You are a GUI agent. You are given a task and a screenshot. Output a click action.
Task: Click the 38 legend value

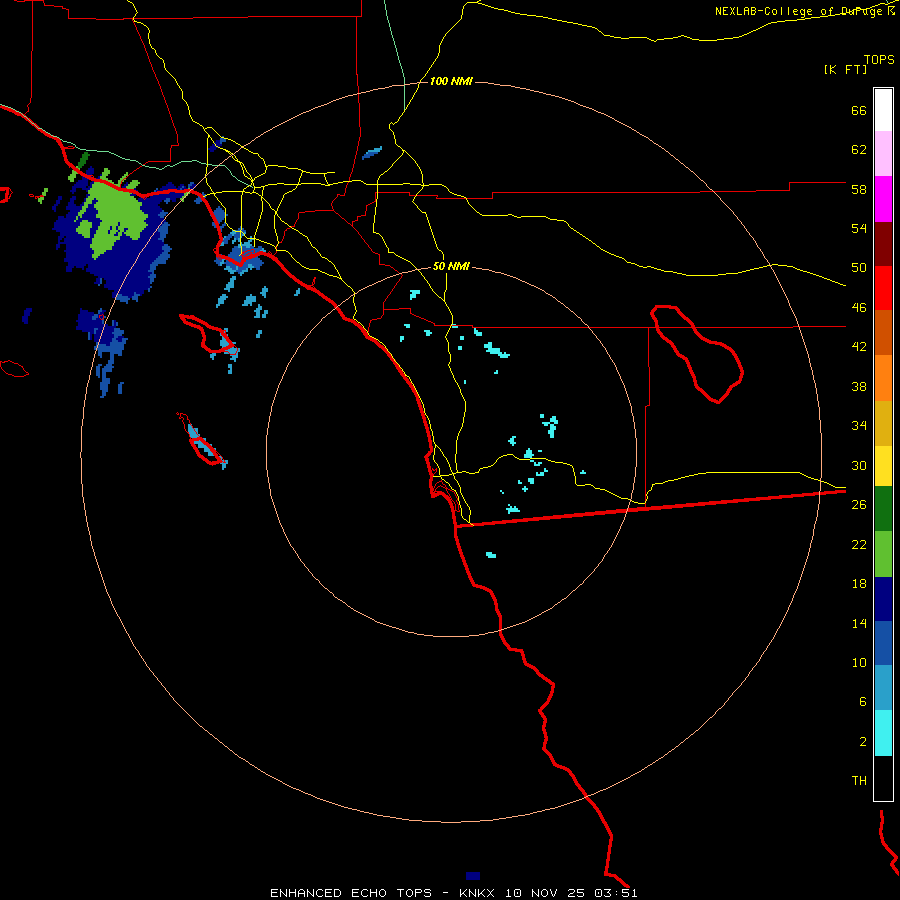click(859, 386)
